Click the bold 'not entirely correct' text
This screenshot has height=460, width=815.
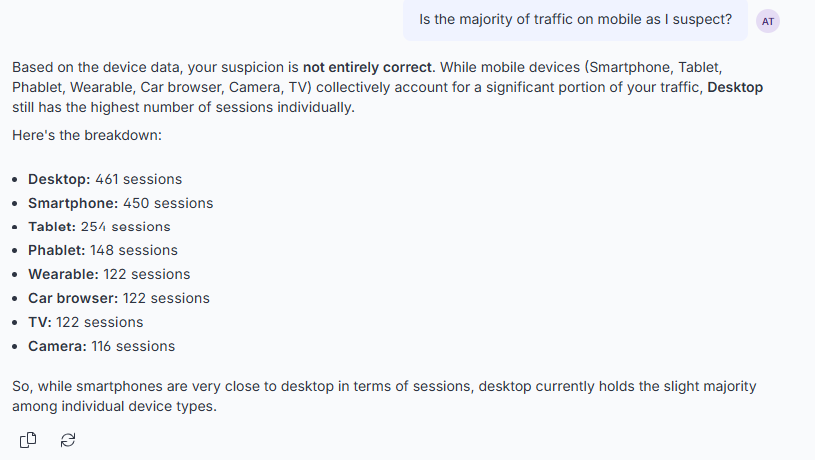(367, 68)
